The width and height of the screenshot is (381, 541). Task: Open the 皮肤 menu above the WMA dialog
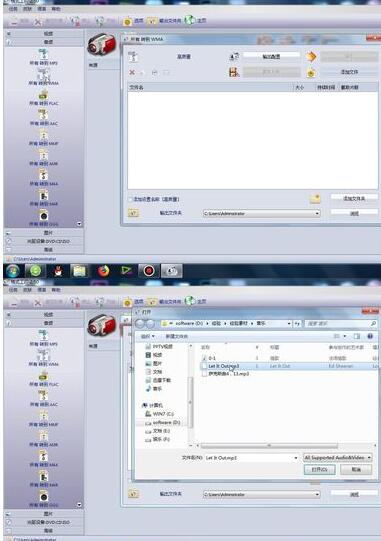[27, 9]
